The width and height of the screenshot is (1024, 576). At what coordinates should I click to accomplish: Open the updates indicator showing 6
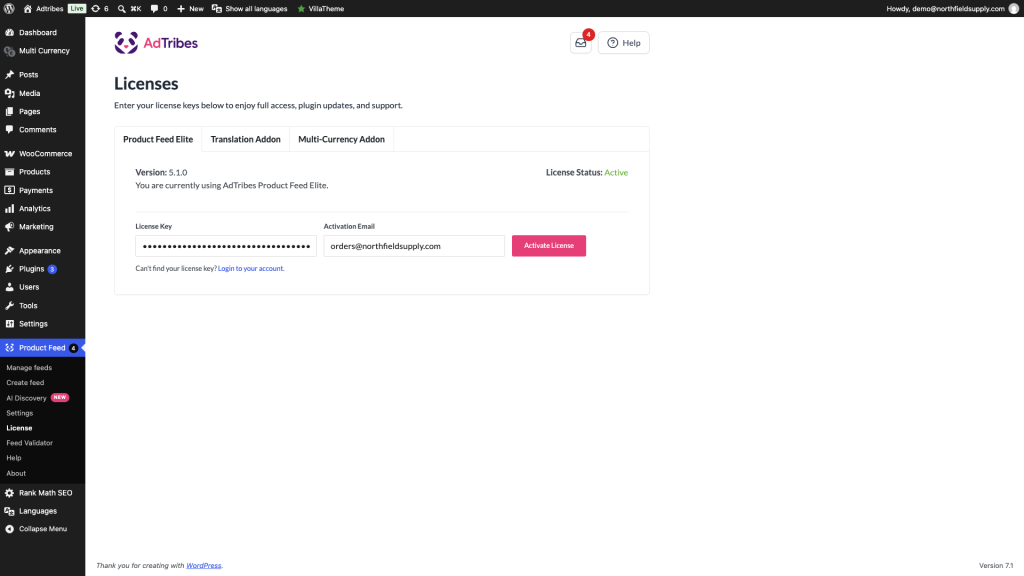pyautogui.click(x=100, y=8)
